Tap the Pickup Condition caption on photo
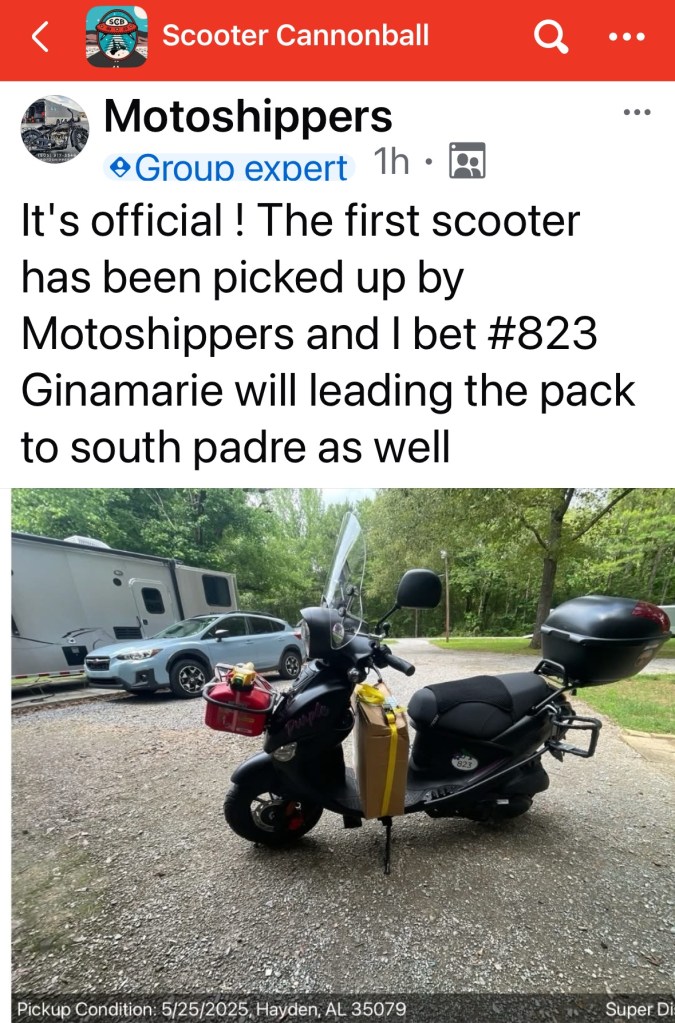This screenshot has width=675, height=1023. 211,1009
